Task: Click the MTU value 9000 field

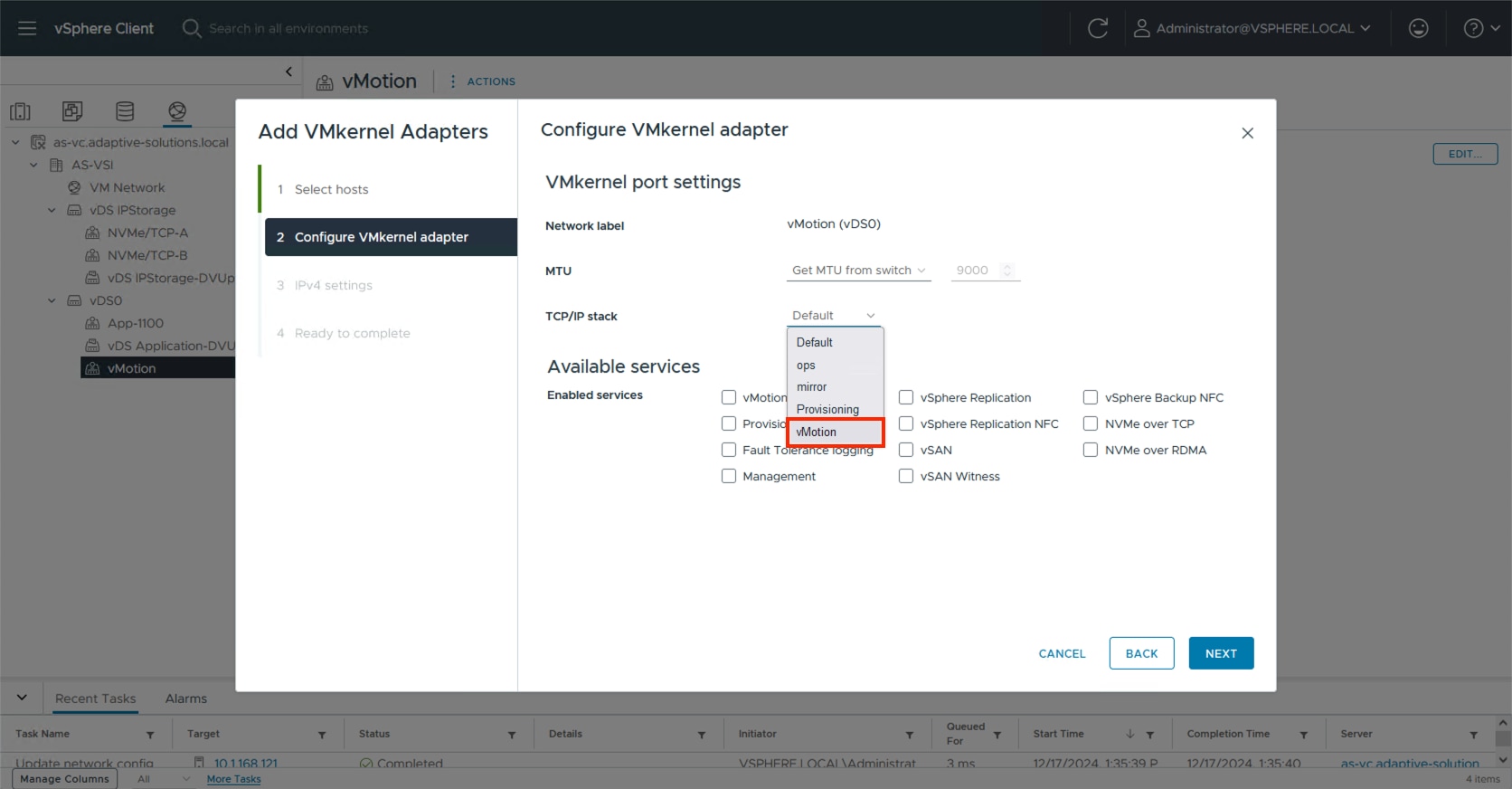Action: (985, 271)
